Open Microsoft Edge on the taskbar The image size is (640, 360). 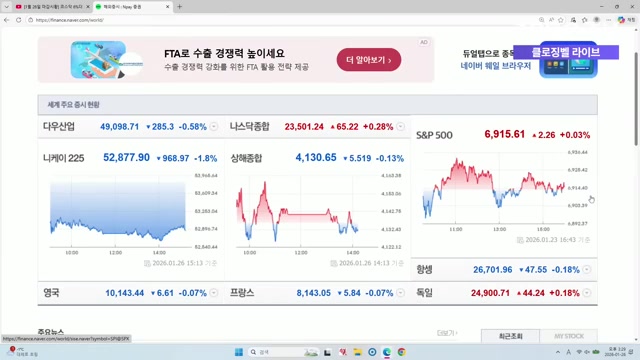coord(387,352)
